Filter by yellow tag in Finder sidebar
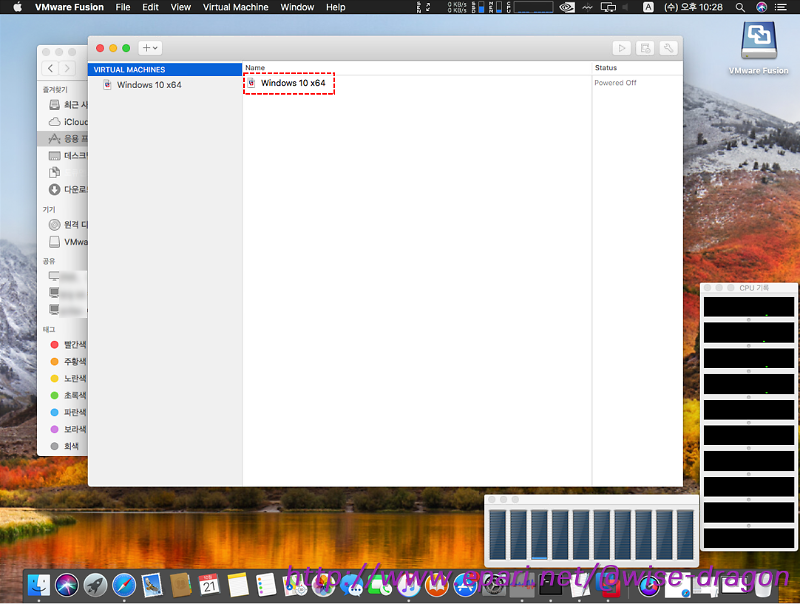Viewport: 800px width, 604px height. 68,379
